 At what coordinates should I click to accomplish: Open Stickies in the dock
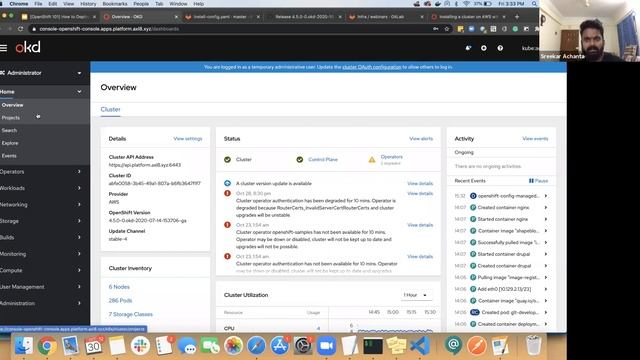(x=396, y=346)
